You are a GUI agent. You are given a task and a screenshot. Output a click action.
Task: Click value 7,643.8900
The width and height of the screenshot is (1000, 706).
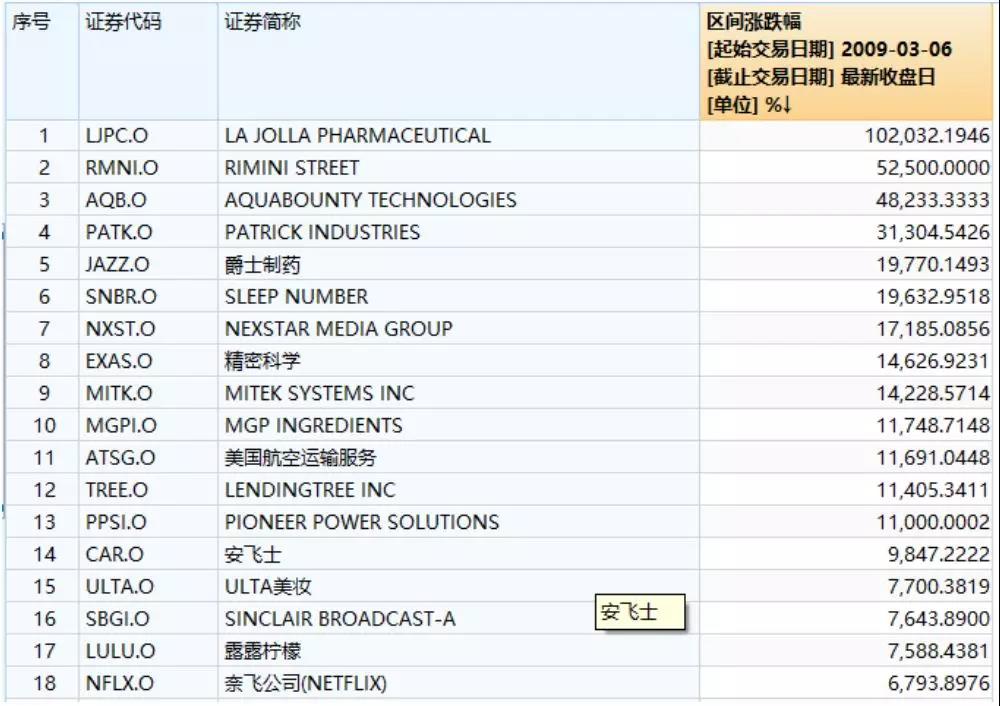[x=938, y=619]
